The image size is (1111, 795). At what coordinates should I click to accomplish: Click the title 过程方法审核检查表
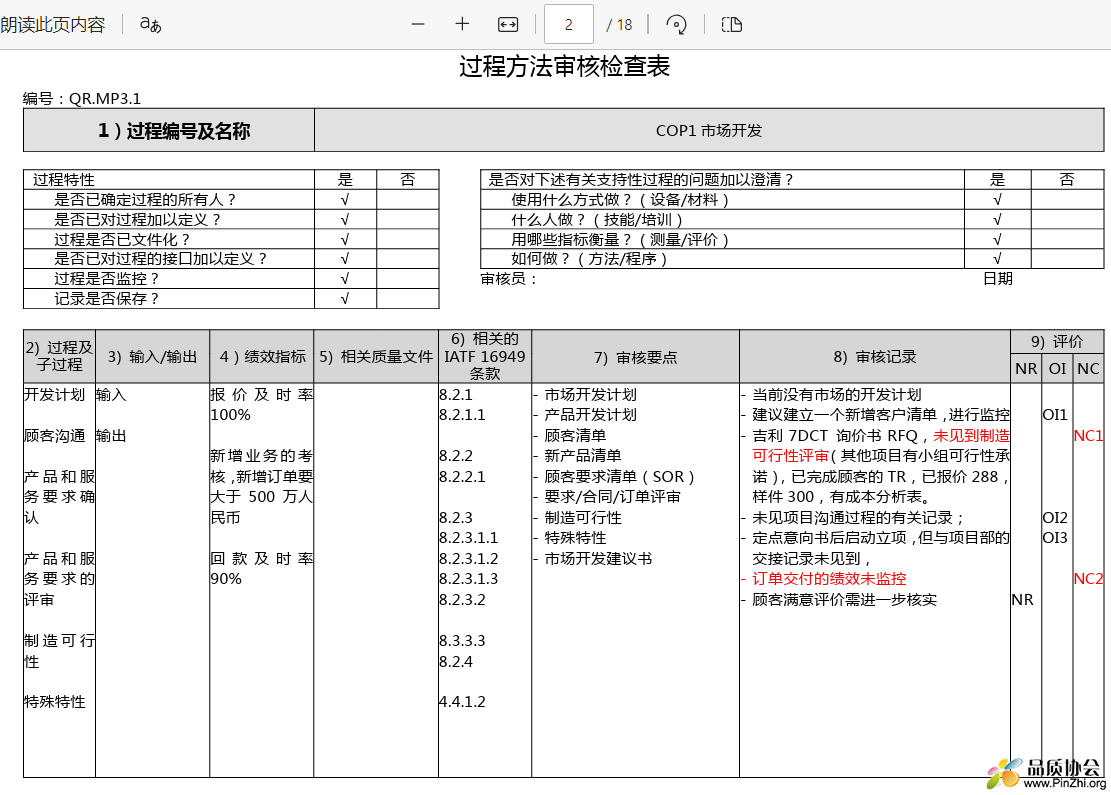[564, 67]
